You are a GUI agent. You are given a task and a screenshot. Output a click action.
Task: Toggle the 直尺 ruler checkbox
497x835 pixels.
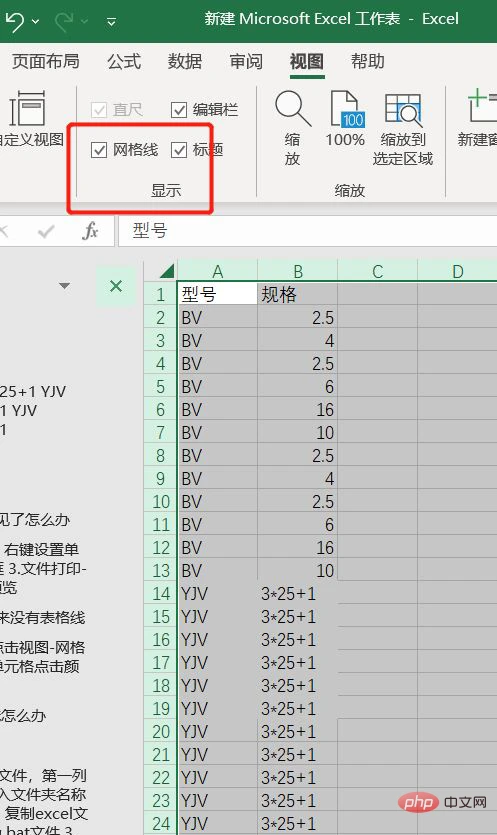pyautogui.click(x=99, y=110)
